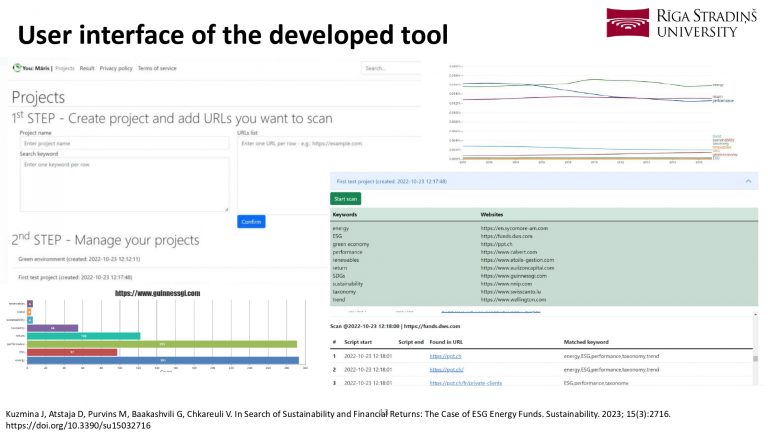Collapse the First test project panel chevron

(x=749, y=182)
